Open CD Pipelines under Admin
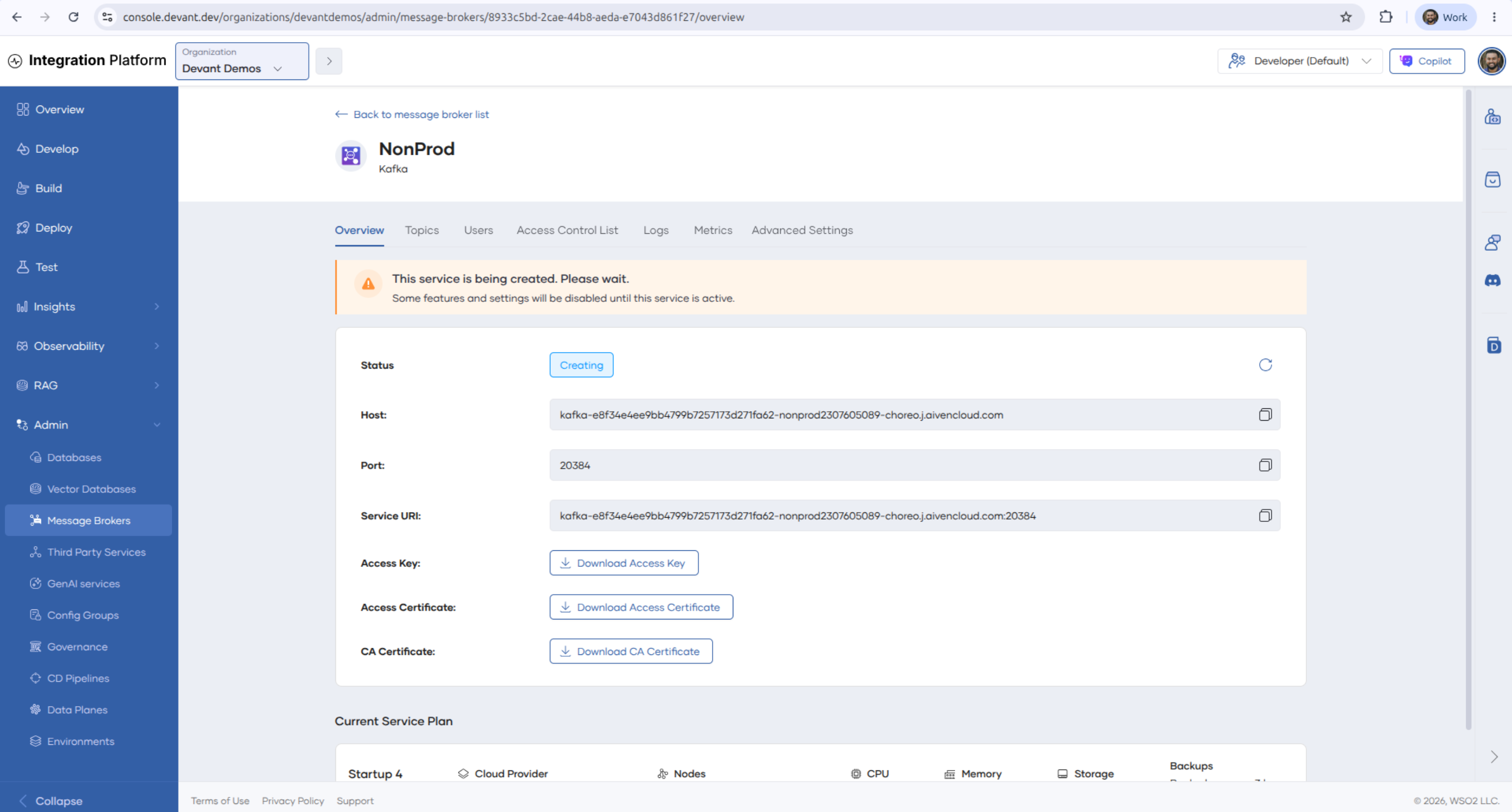Image resolution: width=1512 pixels, height=812 pixels. [x=88, y=678]
